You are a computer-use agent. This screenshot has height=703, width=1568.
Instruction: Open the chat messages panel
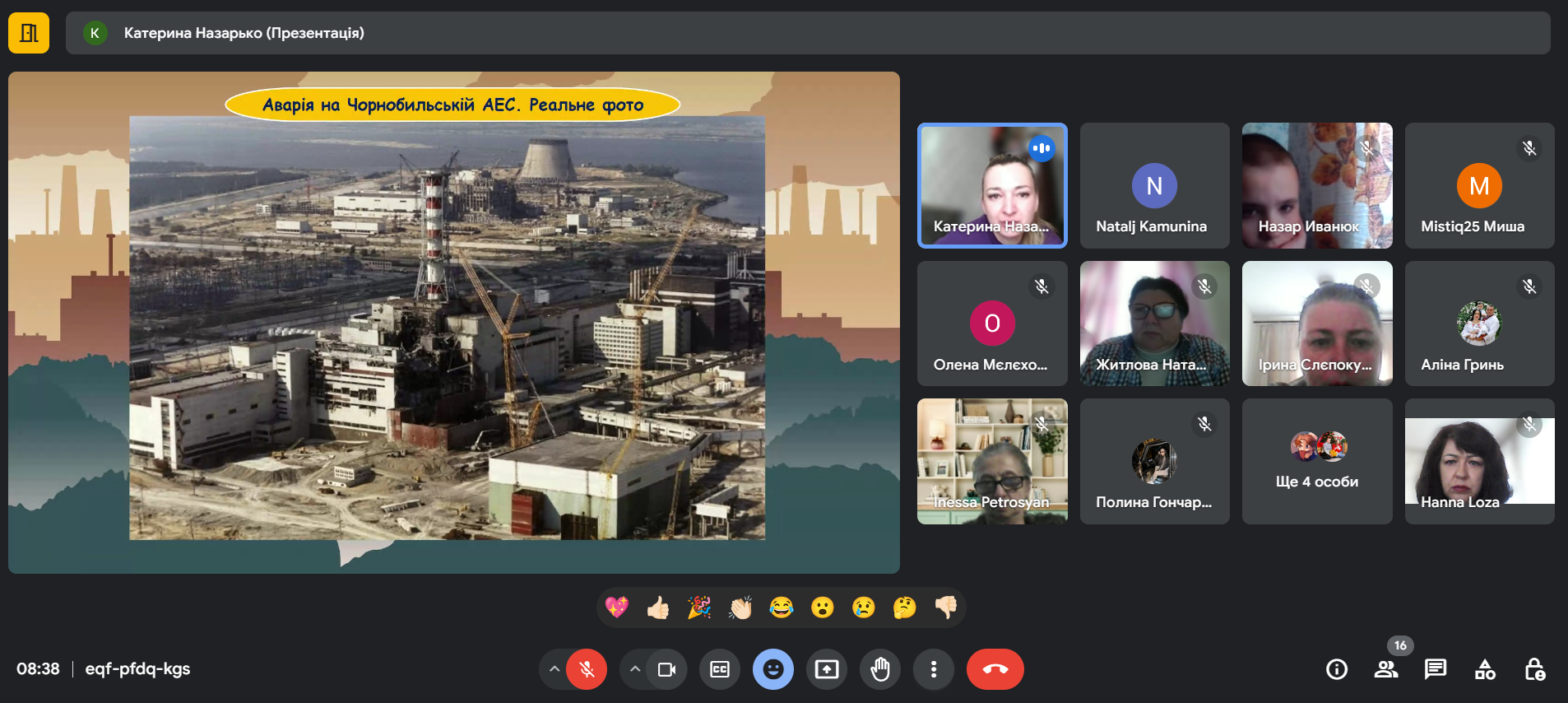coord(1436,669)
